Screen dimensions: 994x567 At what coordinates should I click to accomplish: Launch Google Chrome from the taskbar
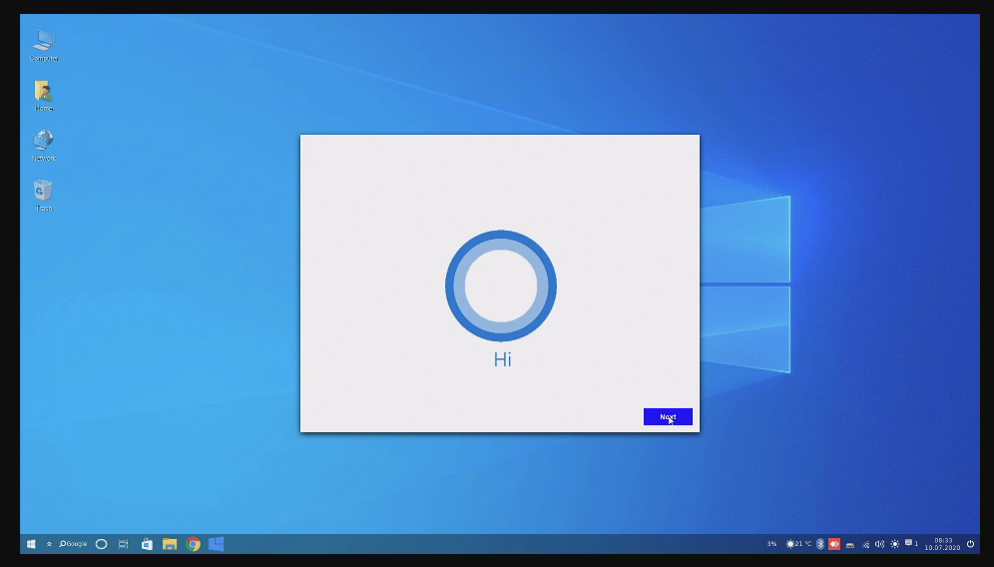(x=193, y=544)
